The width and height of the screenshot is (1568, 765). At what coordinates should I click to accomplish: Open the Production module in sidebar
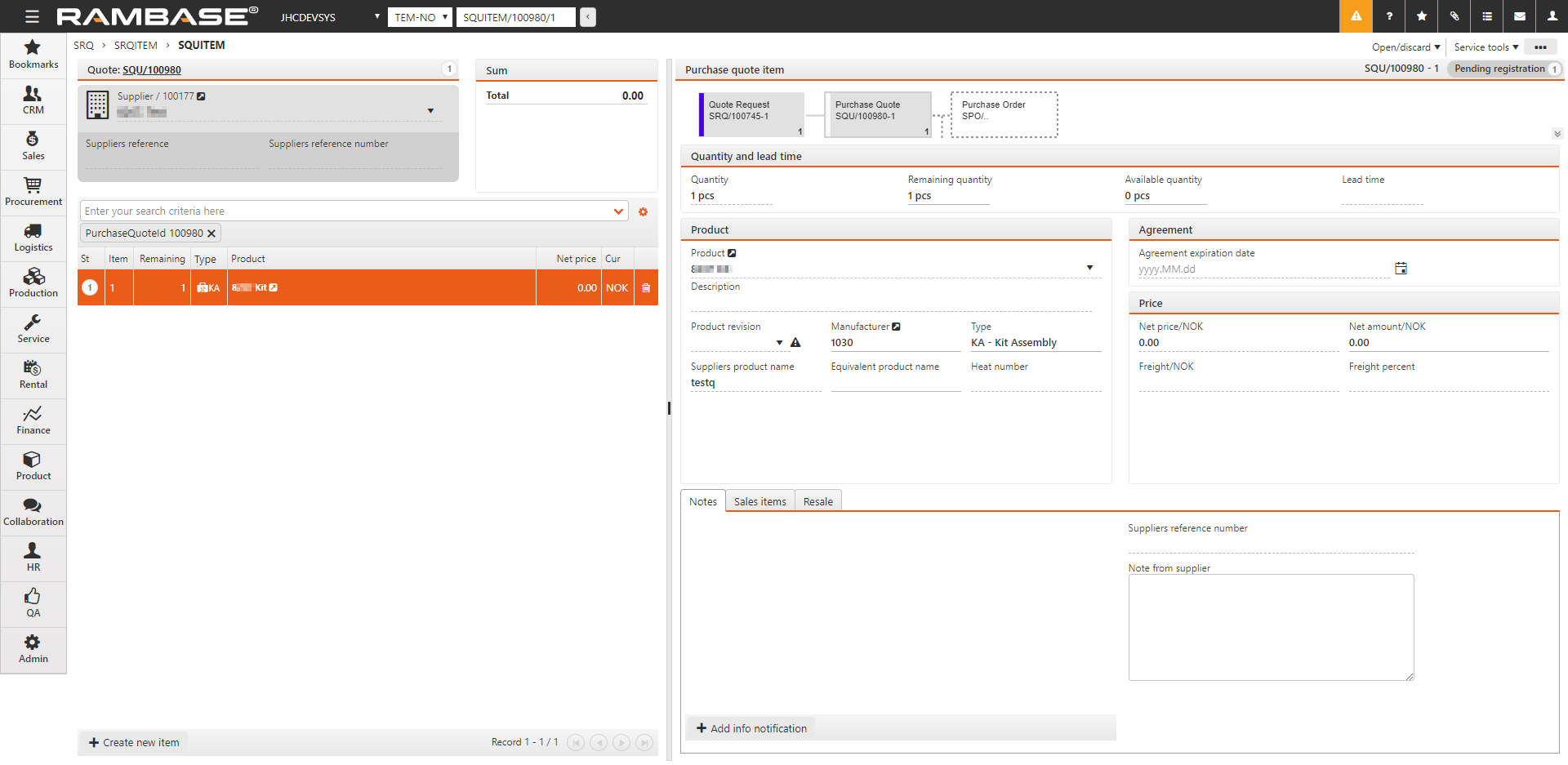point(33,283)
